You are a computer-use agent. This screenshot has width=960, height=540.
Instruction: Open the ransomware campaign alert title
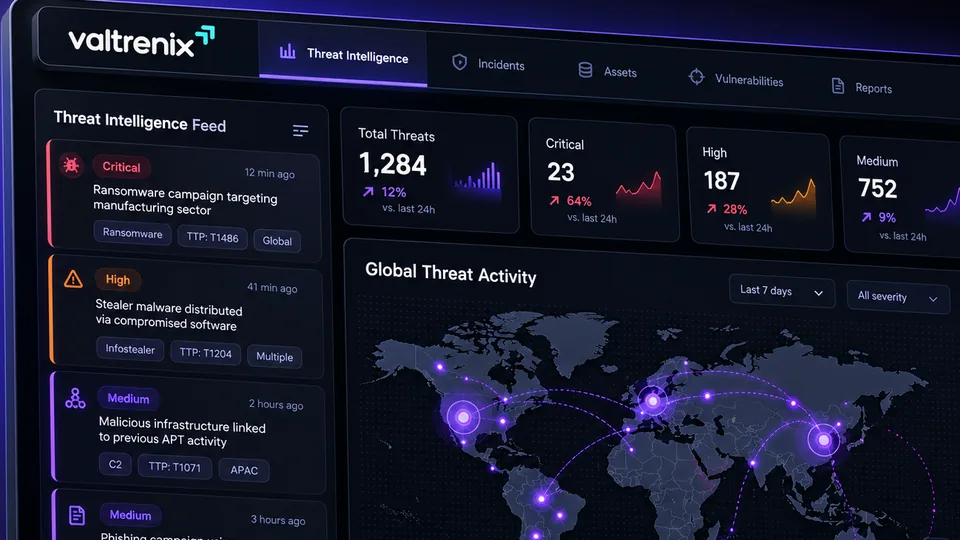(185, 201)
